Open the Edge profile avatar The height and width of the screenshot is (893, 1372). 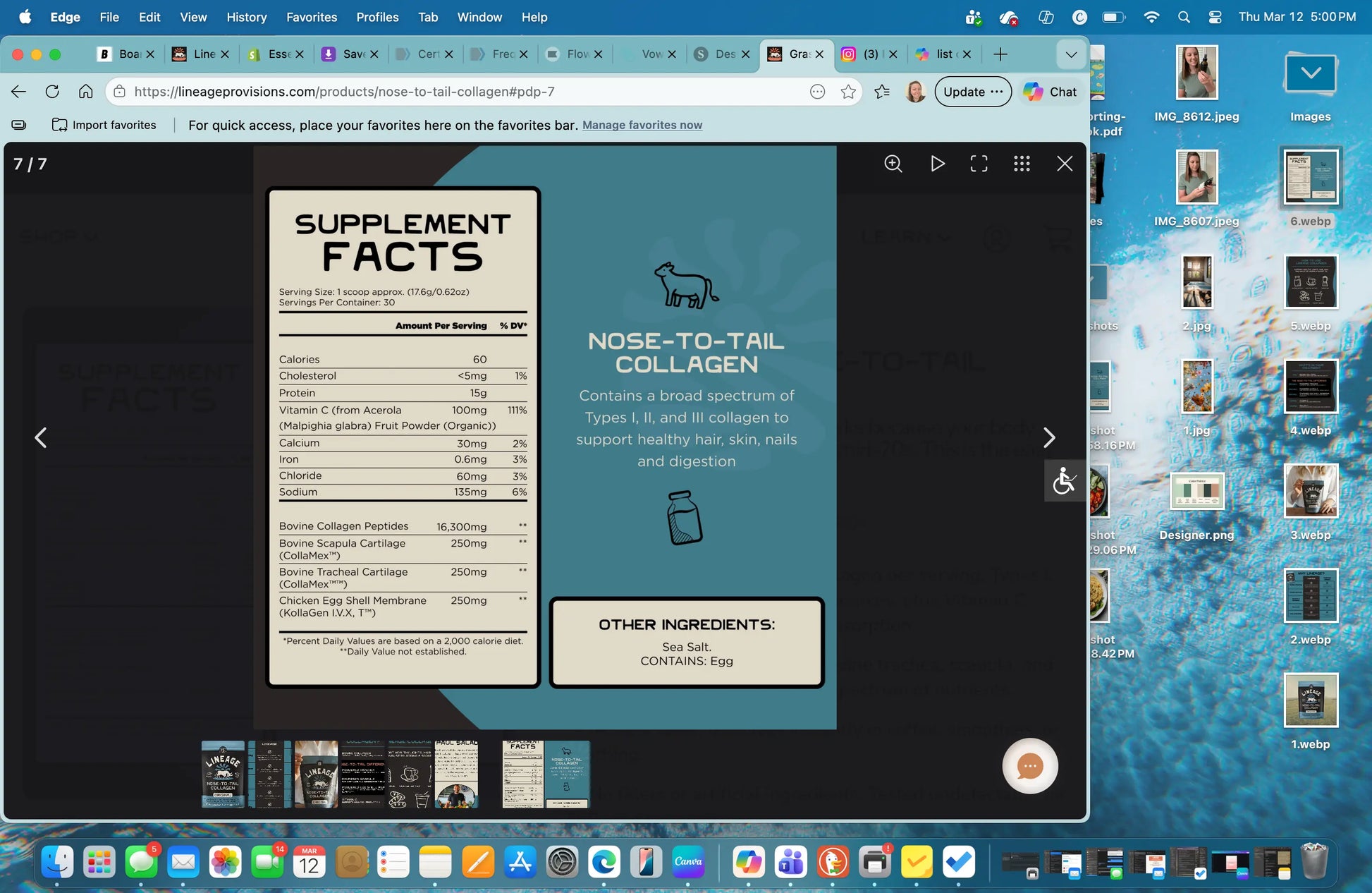coord(915,92)
